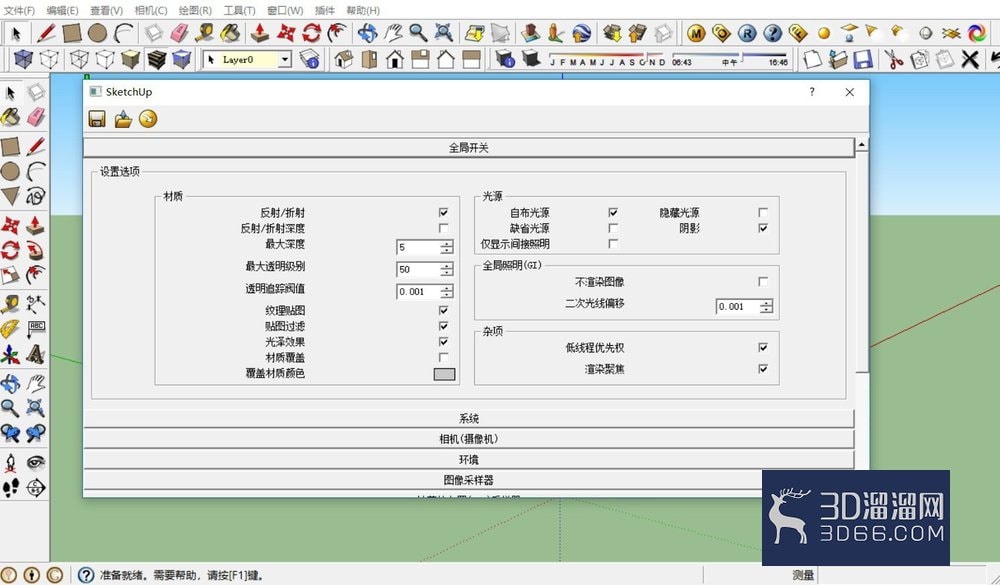The height and width of the screenshot is (585, 1000).
Task: Switch to Iso view house icon
Action: tap(344, 59)
